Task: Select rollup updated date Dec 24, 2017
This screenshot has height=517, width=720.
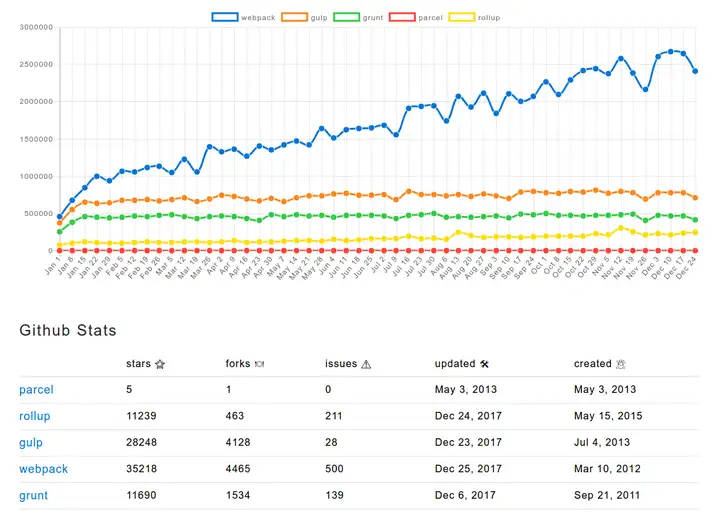Action: point(468,416)
